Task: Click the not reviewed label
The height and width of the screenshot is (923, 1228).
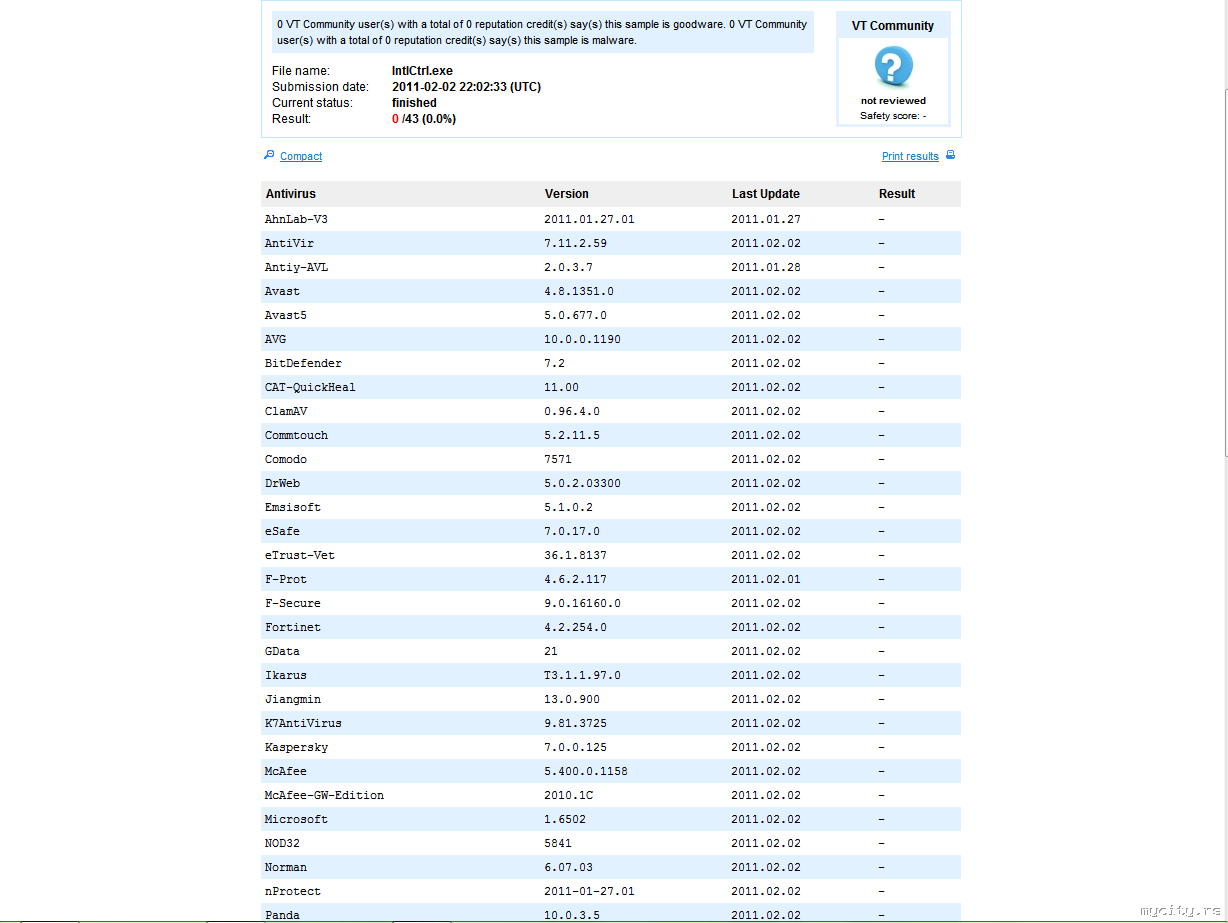Action: click(893, 101)
